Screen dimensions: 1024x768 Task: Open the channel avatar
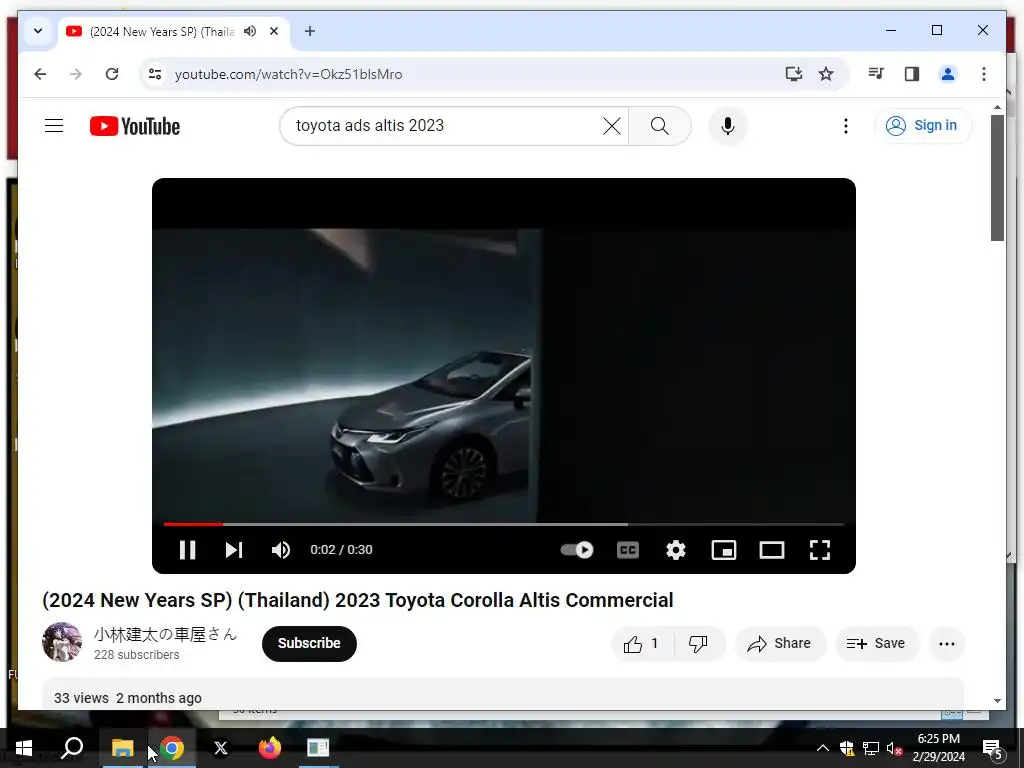click(x=62, y=642)
